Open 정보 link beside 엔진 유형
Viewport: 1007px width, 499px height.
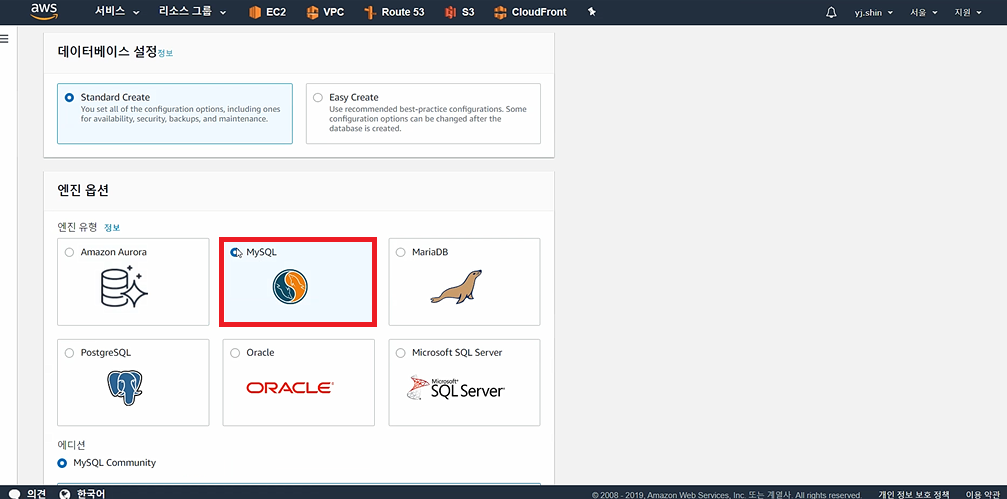(112, 227)
